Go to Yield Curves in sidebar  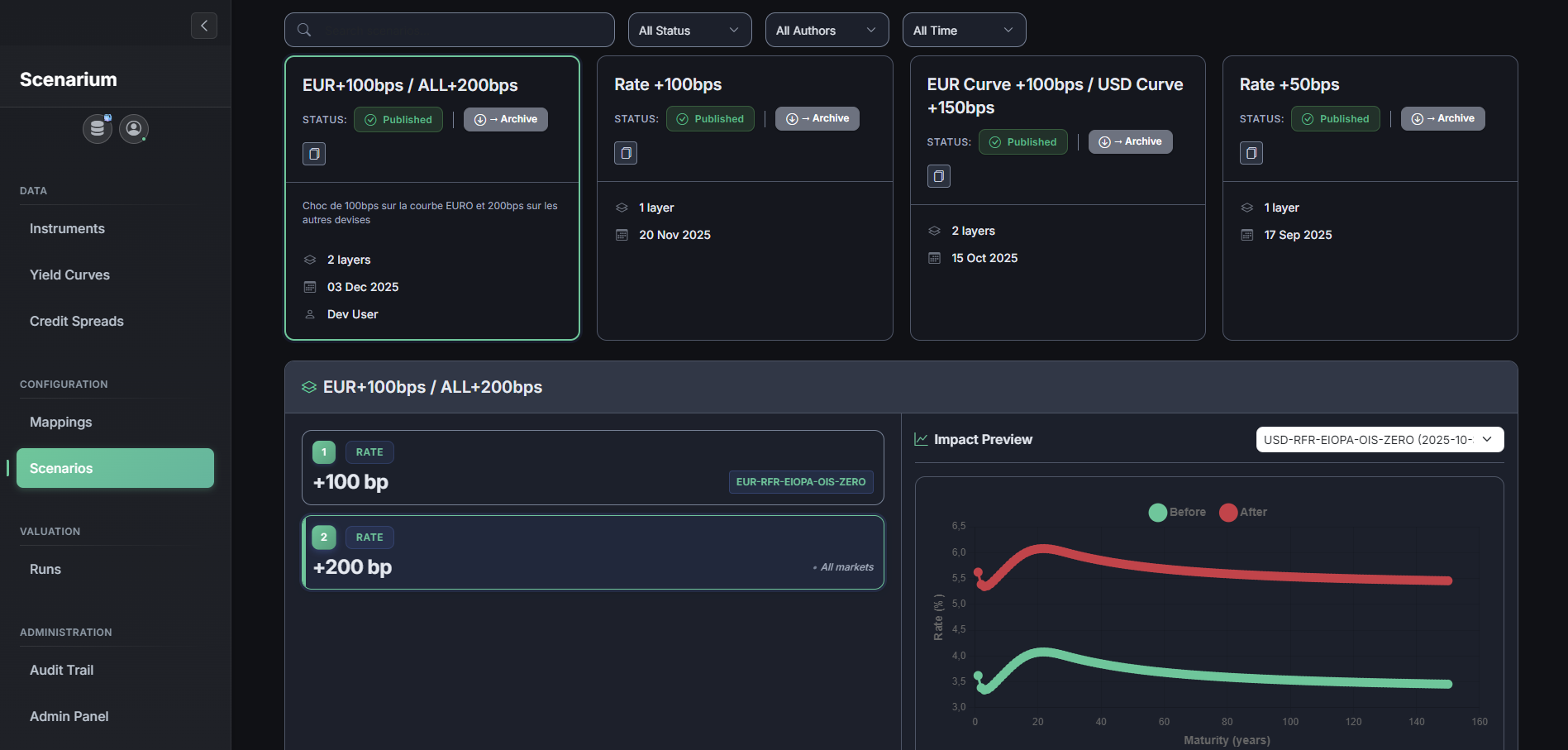pos(69,275)
